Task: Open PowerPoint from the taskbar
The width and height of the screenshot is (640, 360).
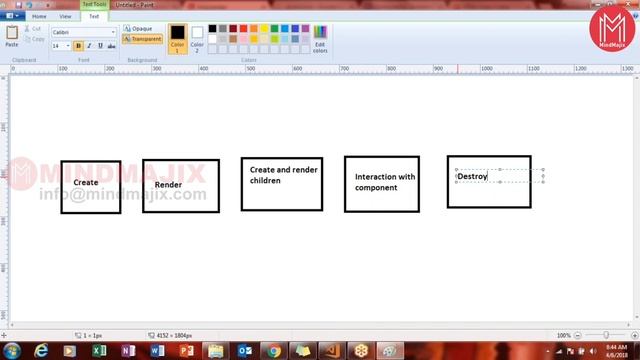Action: tap(187, 351)
